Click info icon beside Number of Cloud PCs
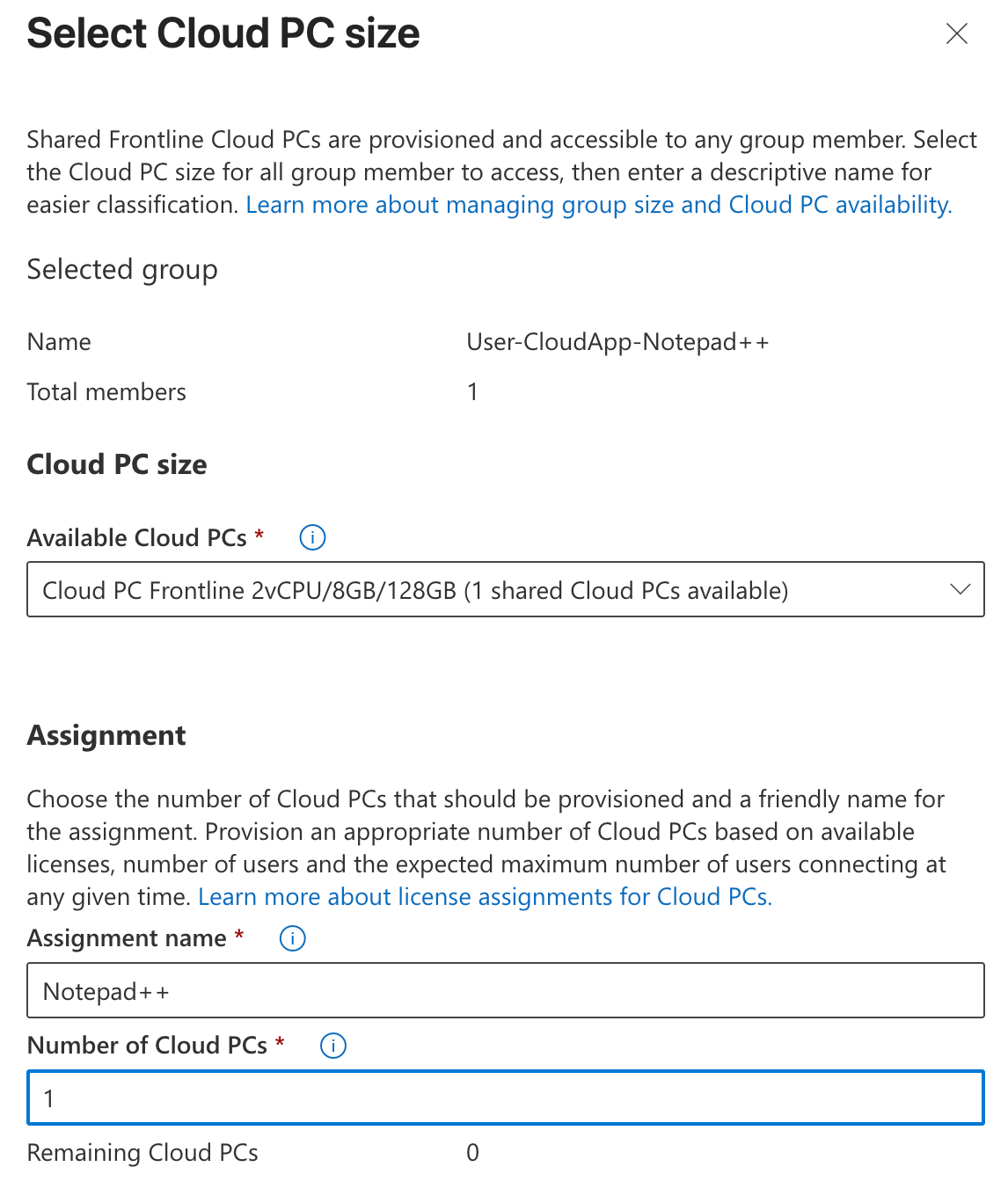Screen dimensions: 1008x1196 332,1046
